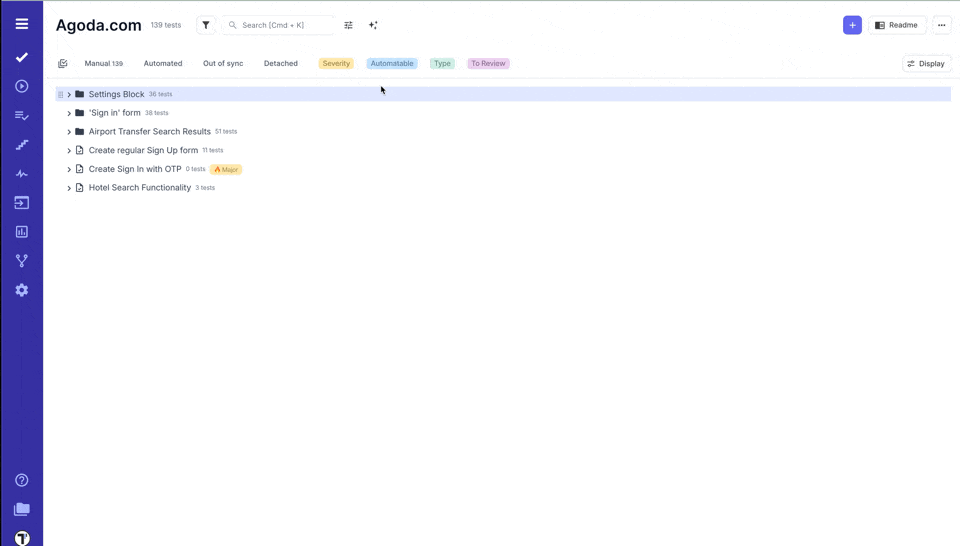Screen dimensions: 960x546
Task: Open the Display options button
Action: [x=926, y=64]
